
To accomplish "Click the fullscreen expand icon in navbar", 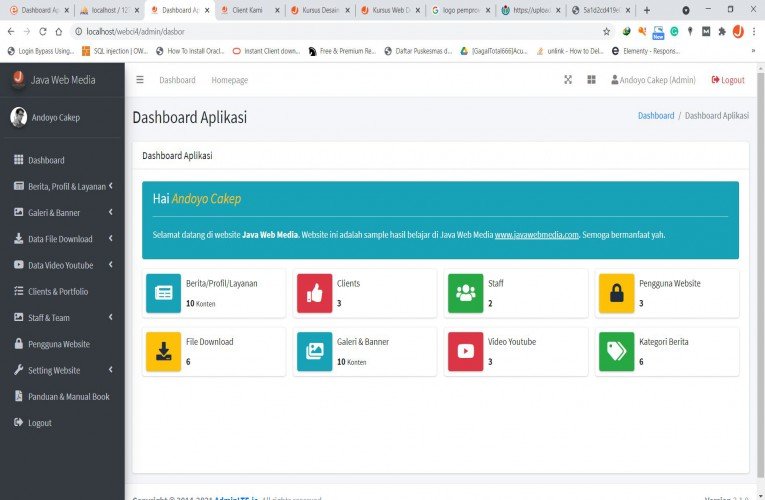I will (568, 80).
